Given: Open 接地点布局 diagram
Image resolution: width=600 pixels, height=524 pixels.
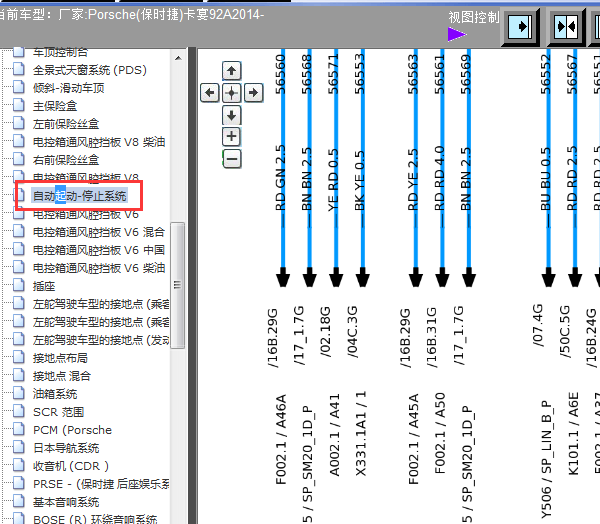Looking at the screenshot, I should [60, 358].
